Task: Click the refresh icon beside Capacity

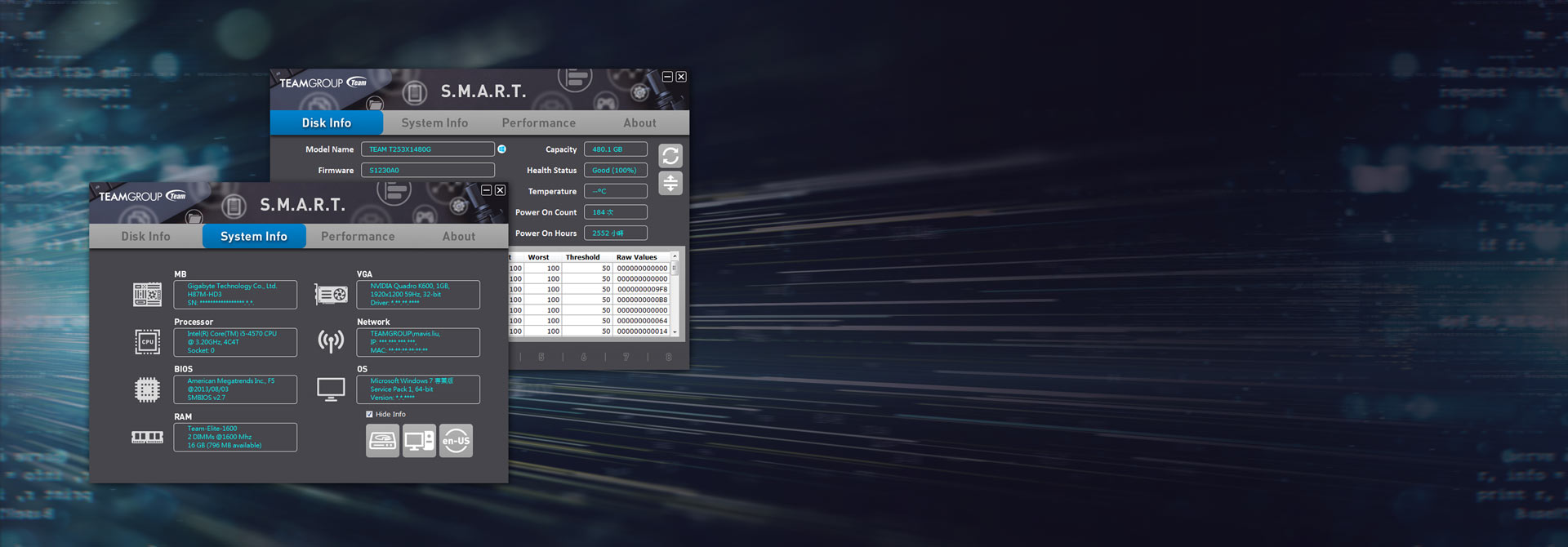Action: [670, 156]
